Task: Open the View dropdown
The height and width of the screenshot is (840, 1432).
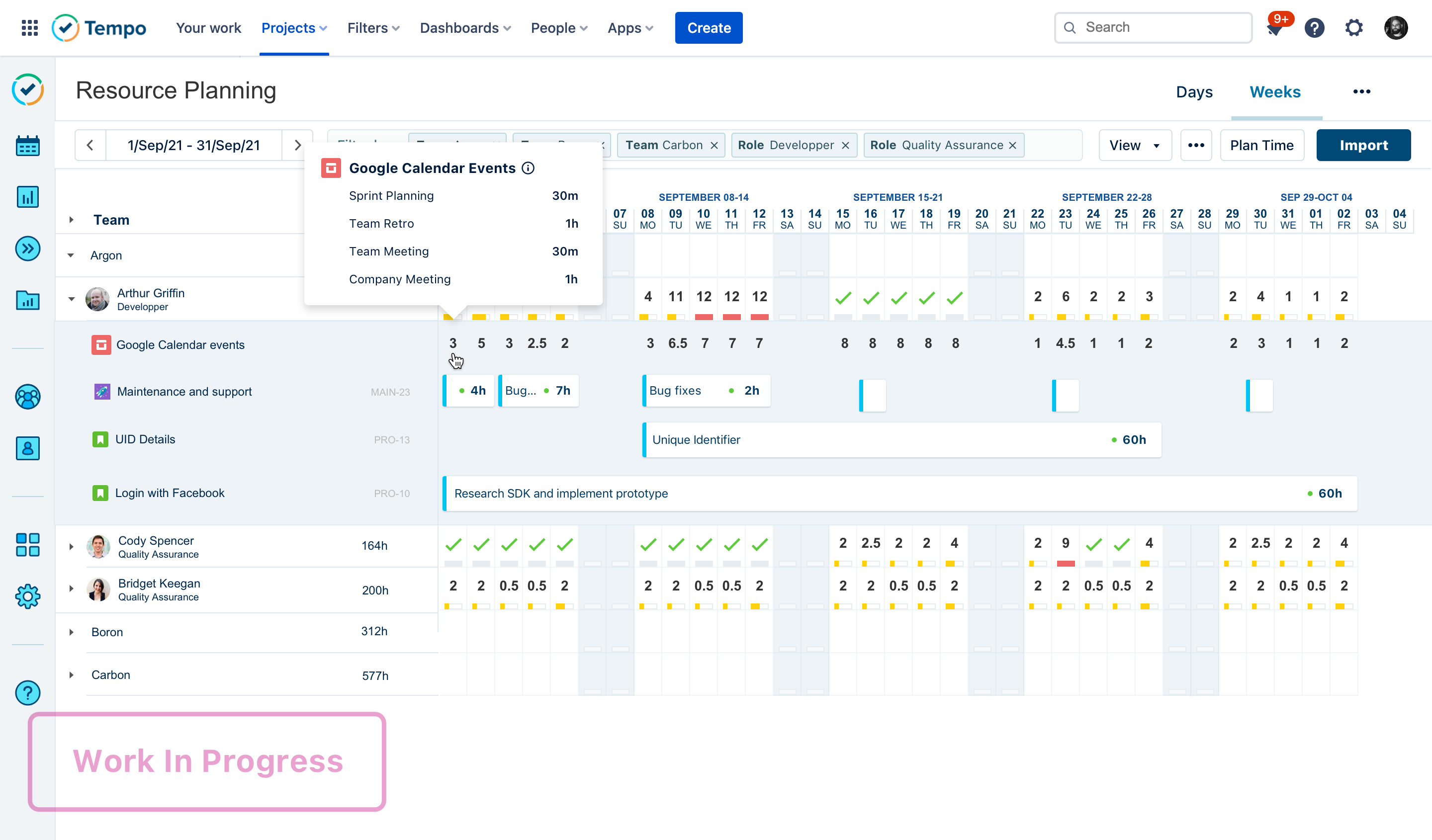Action: pos(1134,146)
